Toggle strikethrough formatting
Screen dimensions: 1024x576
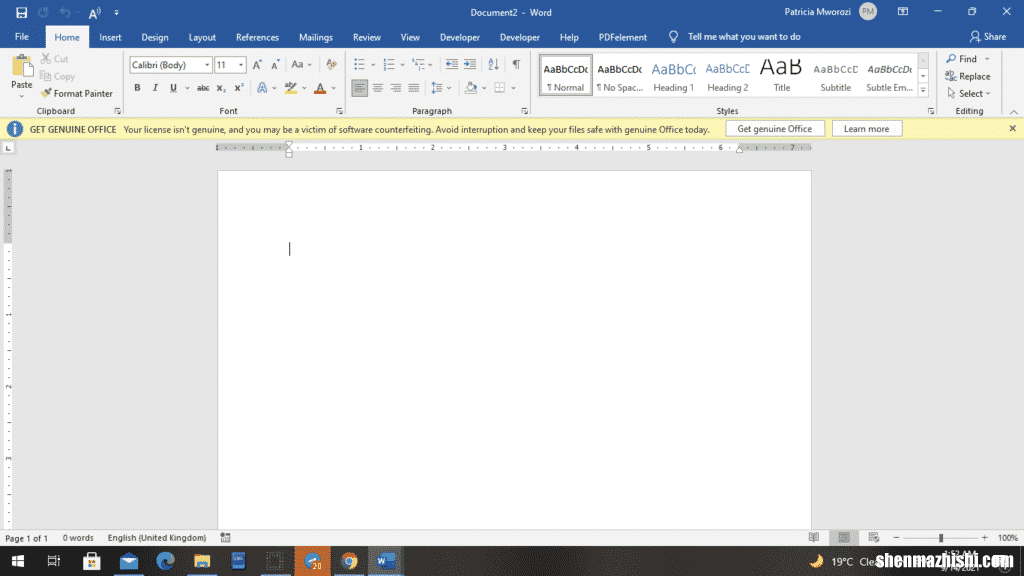point(203,88)
